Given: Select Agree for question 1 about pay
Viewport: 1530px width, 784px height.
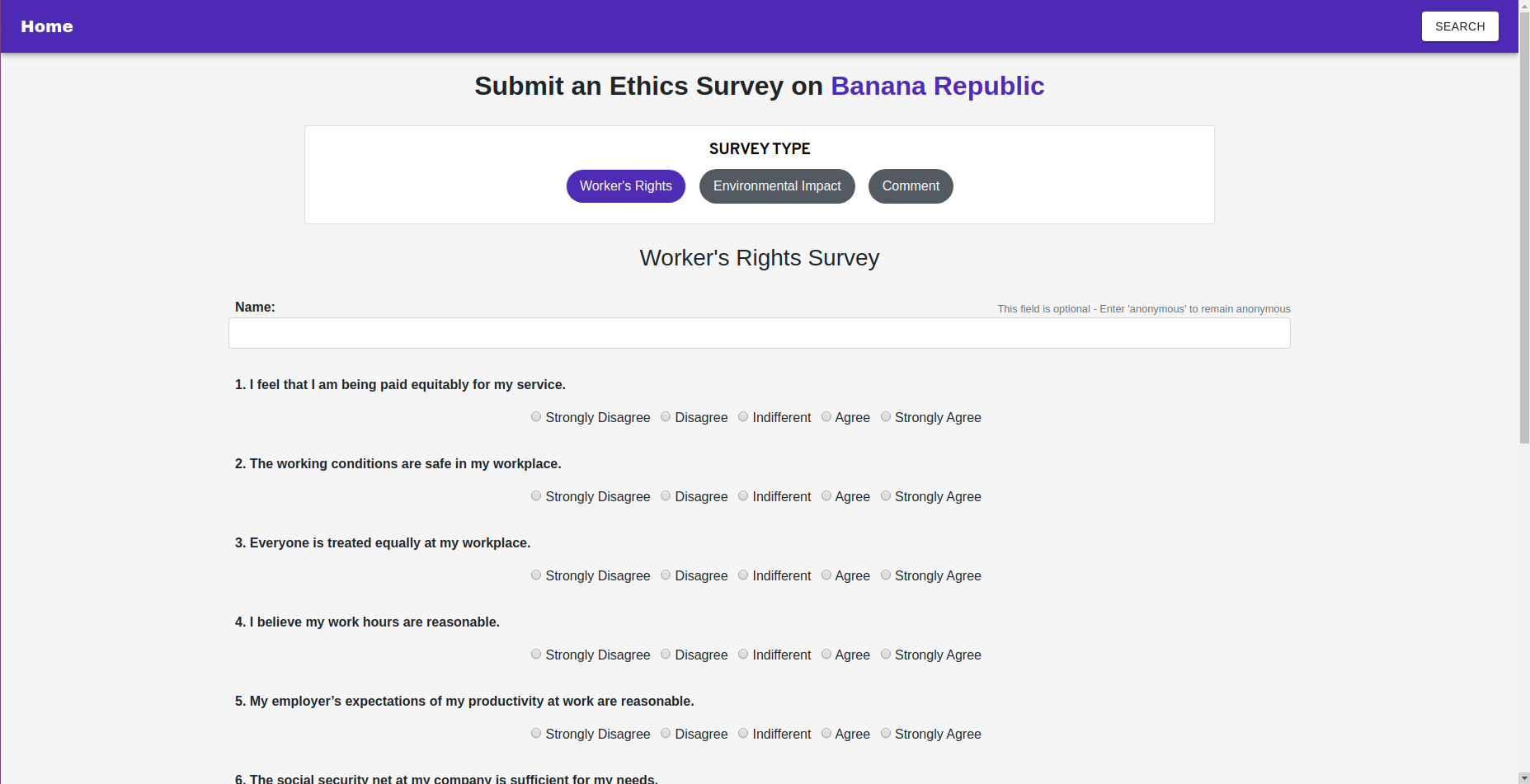Looking at the screenshot, I should (x=826, y=417).
